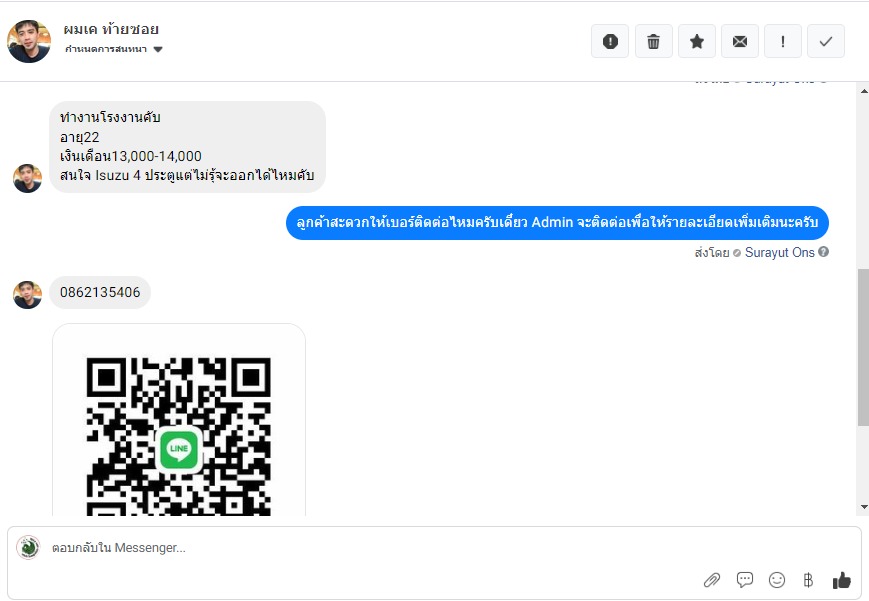Send a thumbs-up like
This screenshot has height=601, width=869.
click(841, 580)
